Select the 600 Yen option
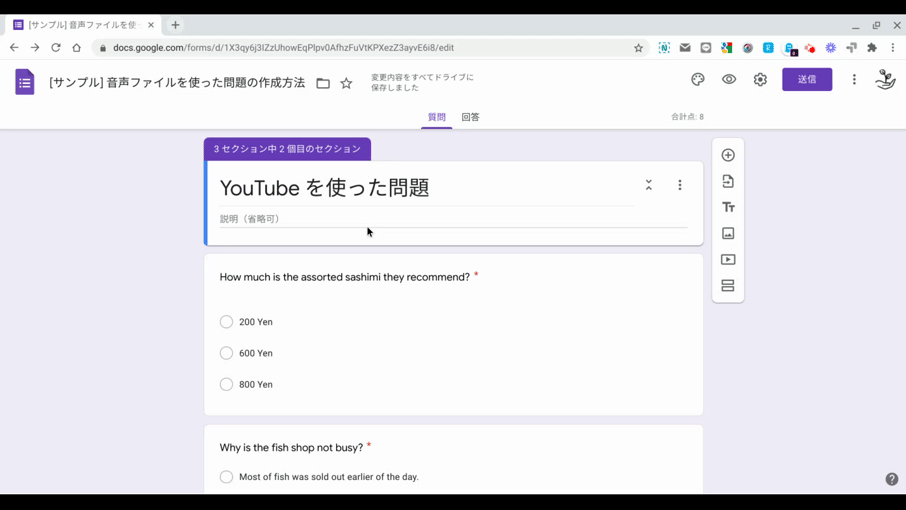Screen dimensions: 906x510 click(226, 353)
